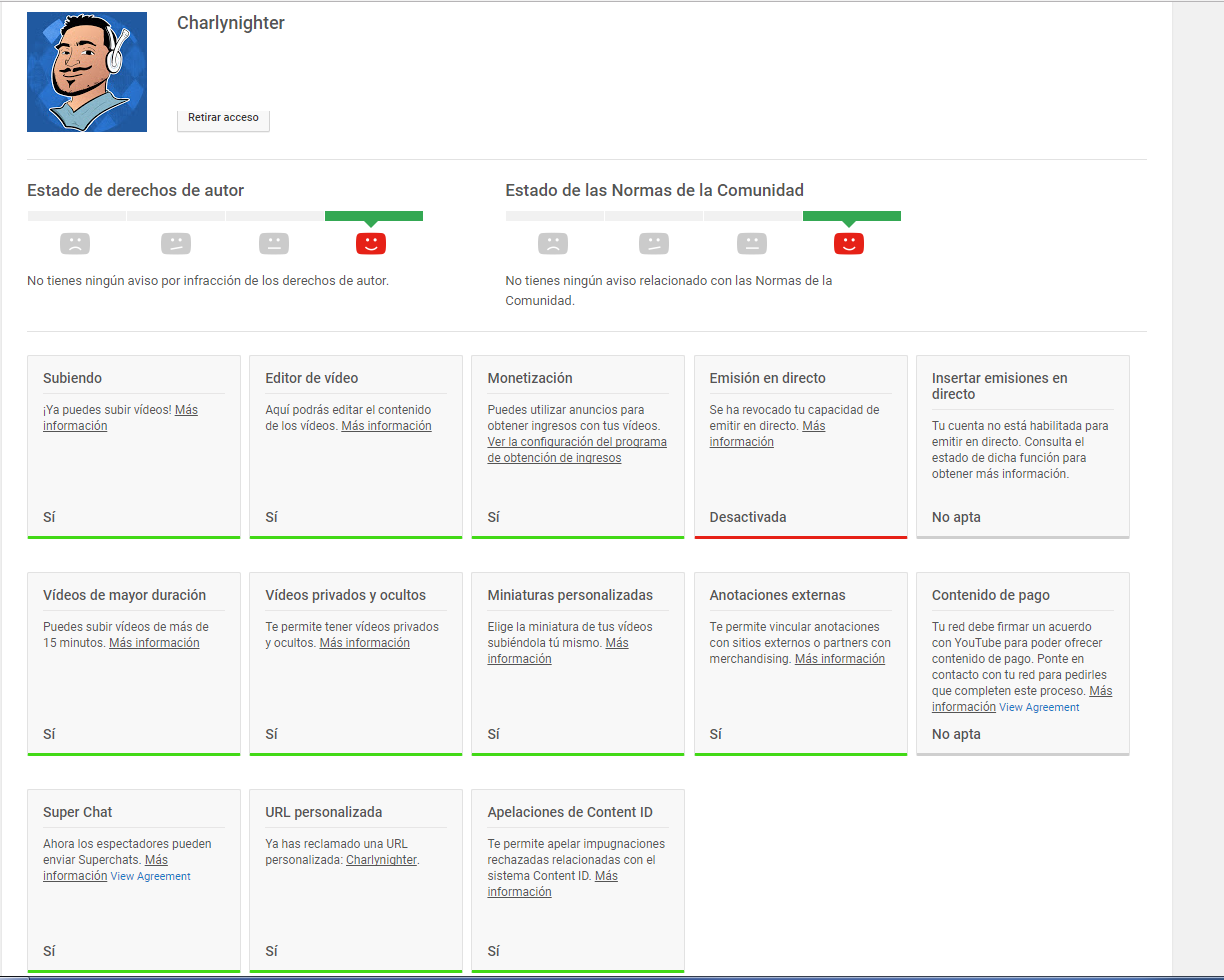The width and height of the screenshot is (1224, 980).
Task: Click the Anotaciones externas title
Action: pyautogui.click(x=777, y=595)
